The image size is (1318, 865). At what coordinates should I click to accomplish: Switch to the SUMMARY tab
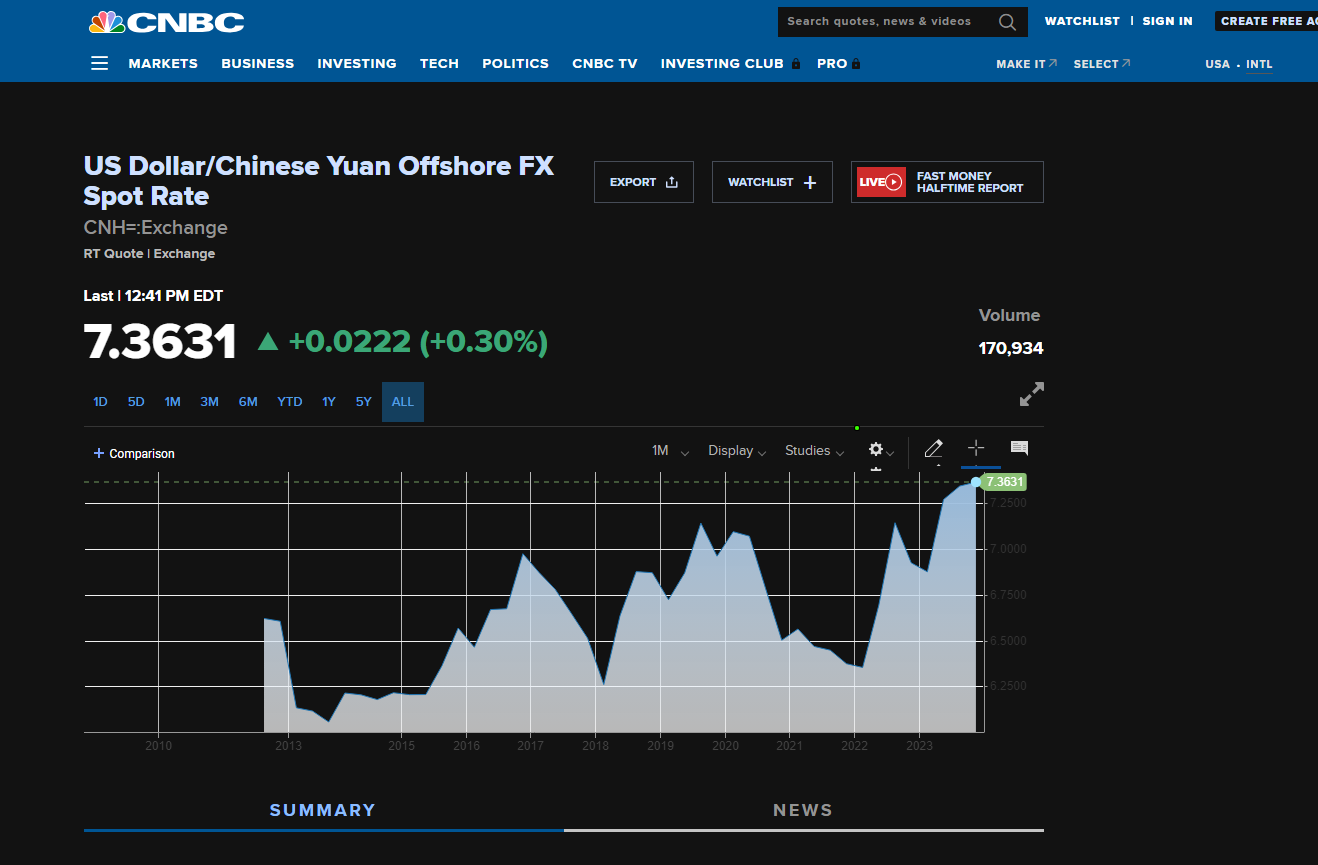pyautogui.click(x=323, y=810)
